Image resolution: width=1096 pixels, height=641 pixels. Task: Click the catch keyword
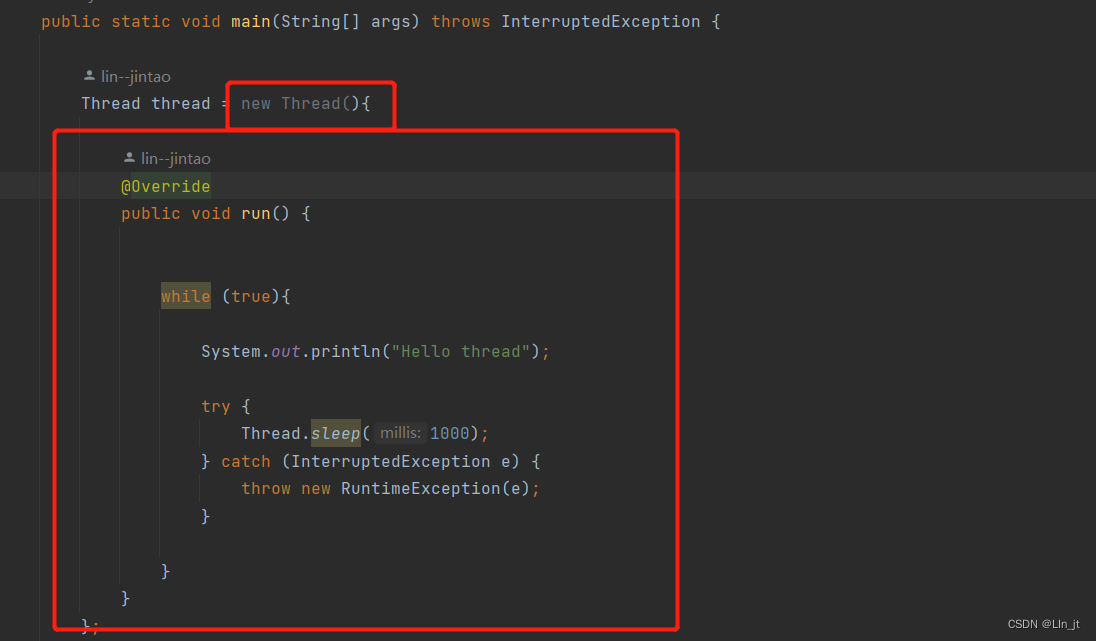(246, 461)
